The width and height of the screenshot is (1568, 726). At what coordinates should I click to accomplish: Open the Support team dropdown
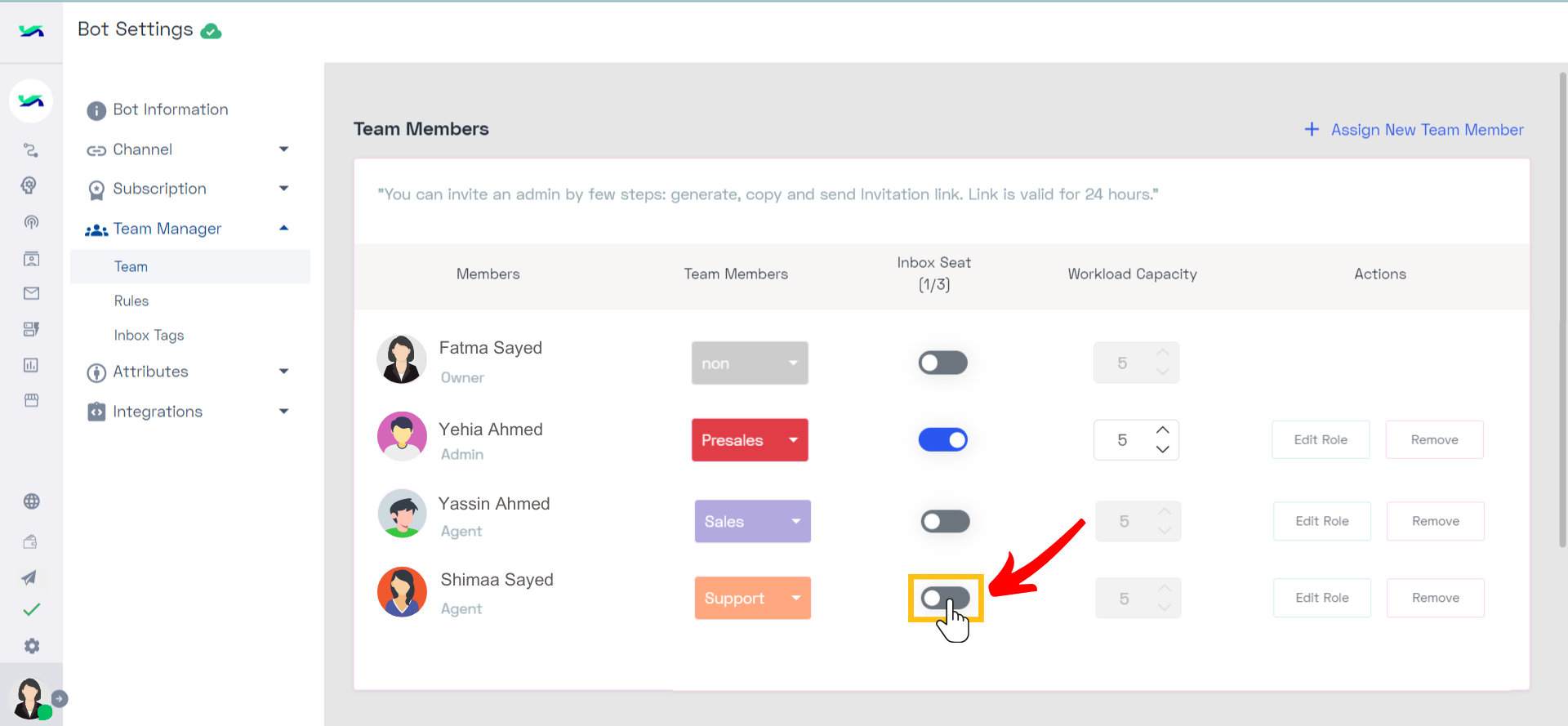pyautogui.click(x=753, y=598)
